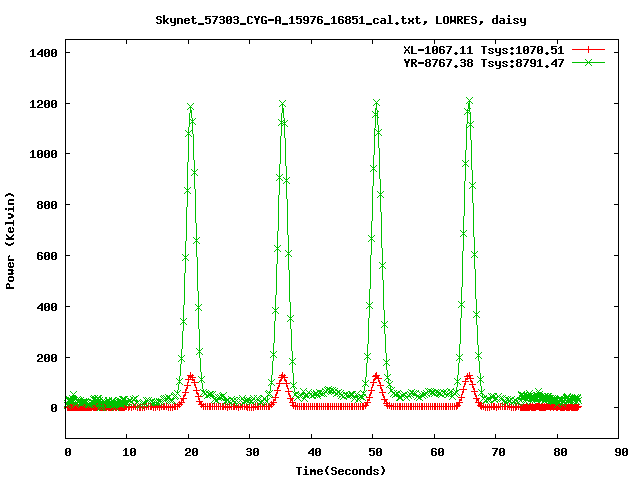
Task: Click the Time(Seconds) axis label
Action: pyautogui.click(x=341, y=471)
